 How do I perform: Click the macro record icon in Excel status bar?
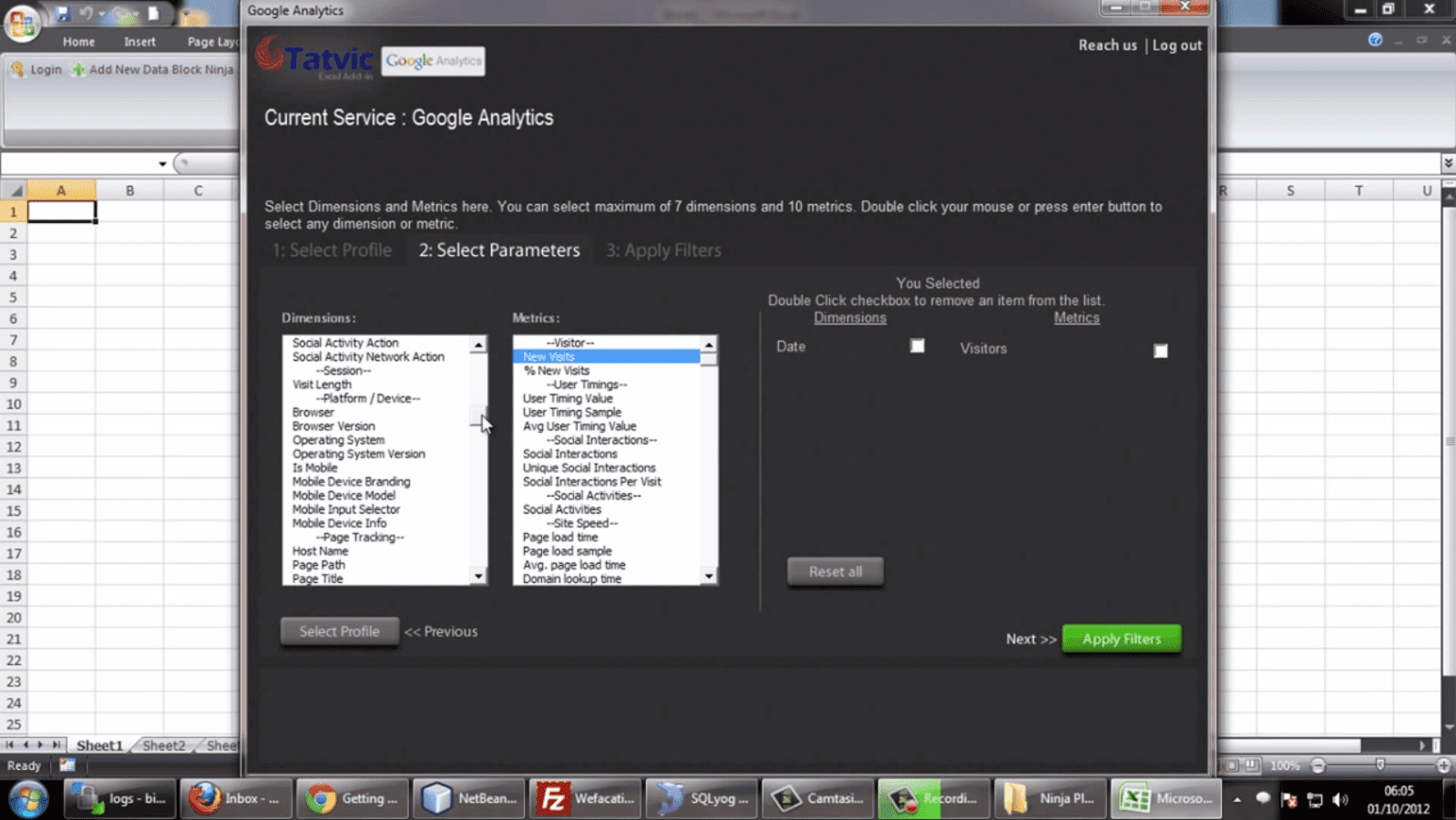tap(67, 765)
